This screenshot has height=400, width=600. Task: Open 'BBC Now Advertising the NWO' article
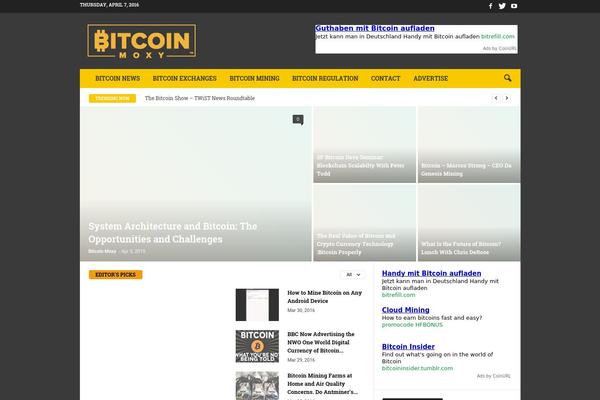[321, 342]
